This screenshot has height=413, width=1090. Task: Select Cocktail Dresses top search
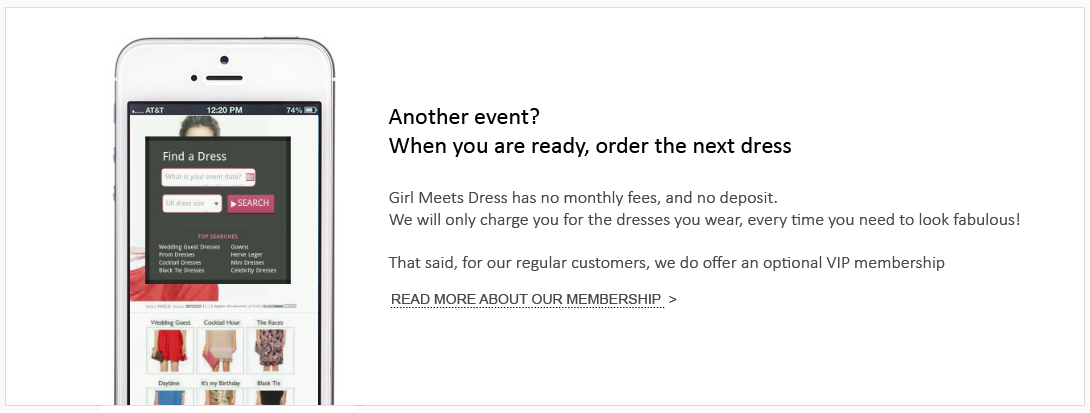coord(179,263)
